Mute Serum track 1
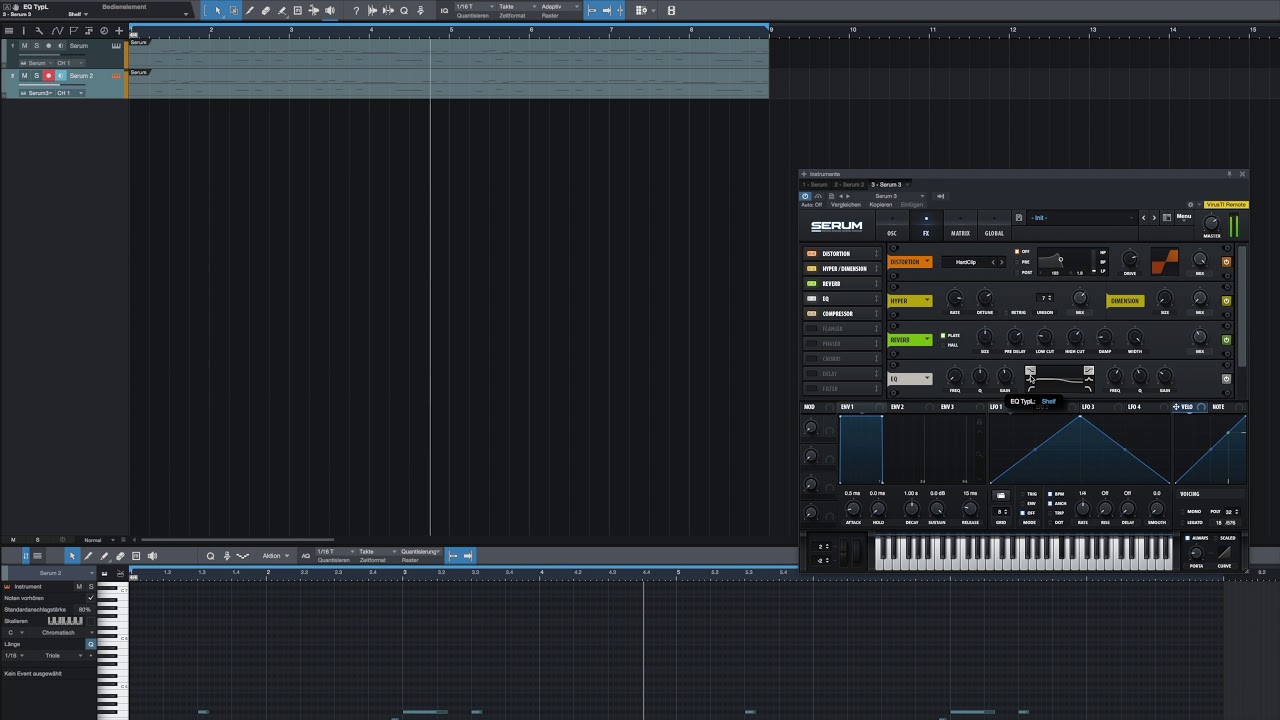 click(24, 46)
